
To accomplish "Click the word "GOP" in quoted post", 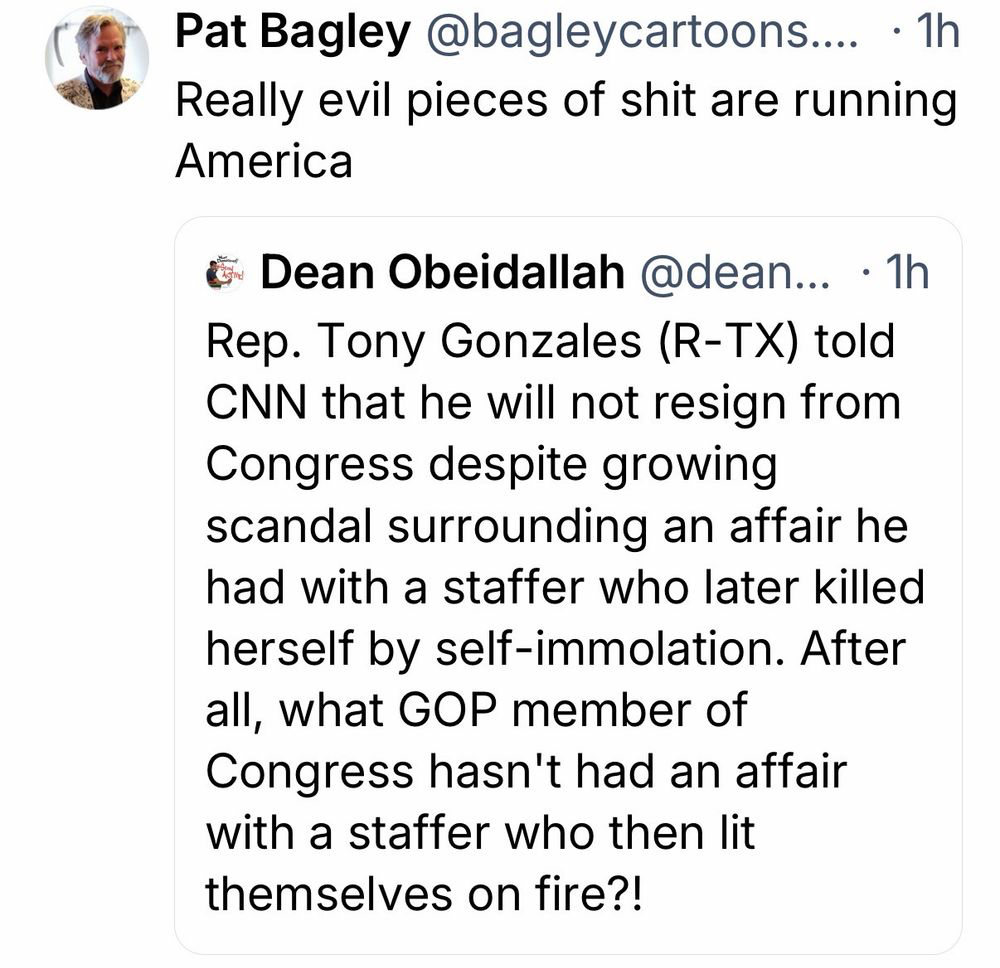I will (449, 710).
